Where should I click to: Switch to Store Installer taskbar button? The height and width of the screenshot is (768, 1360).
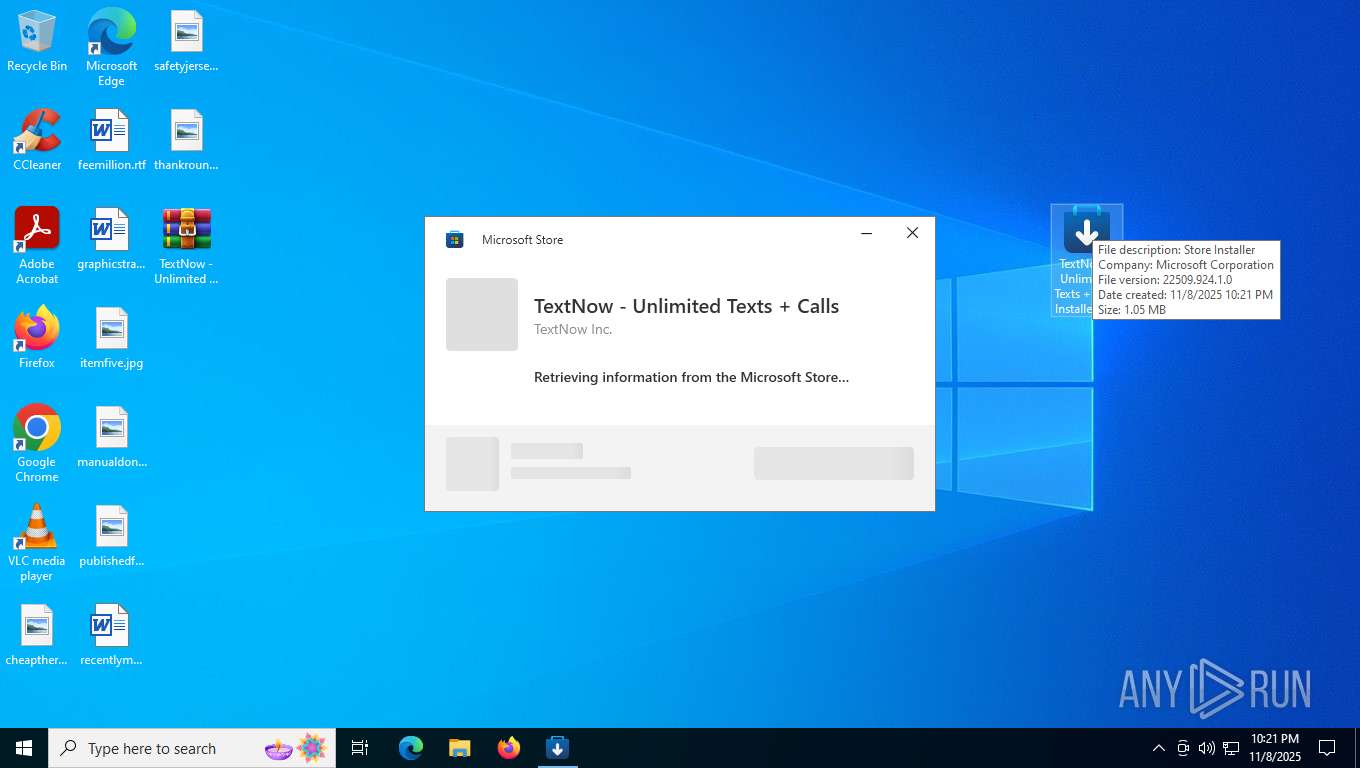(x=558, y=748)
